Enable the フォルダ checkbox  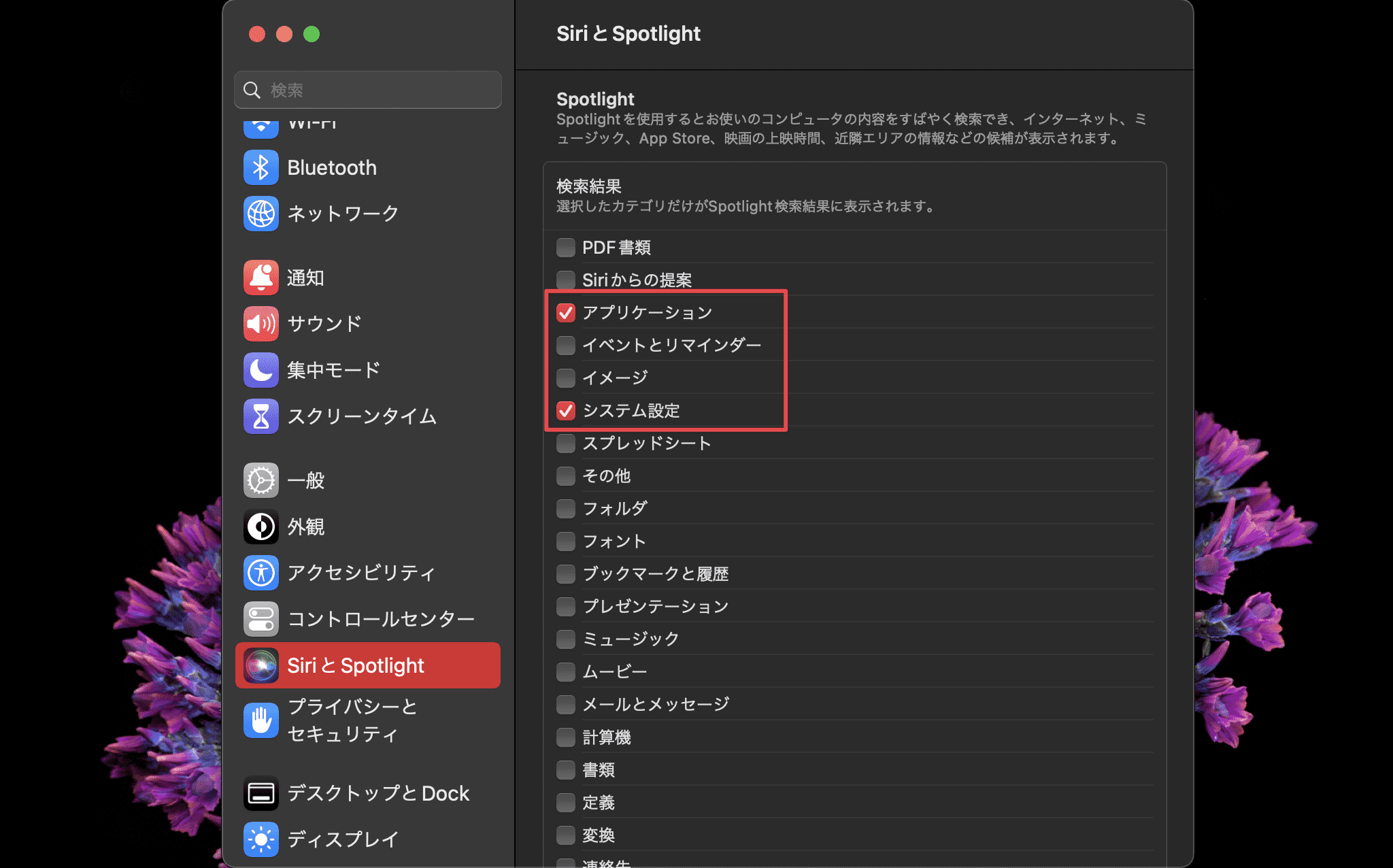point(566,509)
